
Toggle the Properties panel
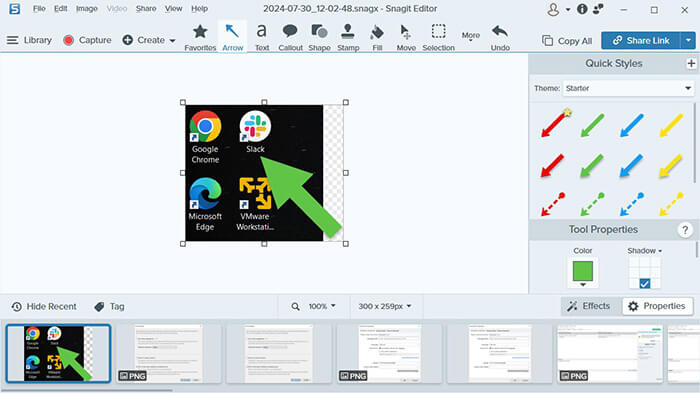click(x=657, y=306)
